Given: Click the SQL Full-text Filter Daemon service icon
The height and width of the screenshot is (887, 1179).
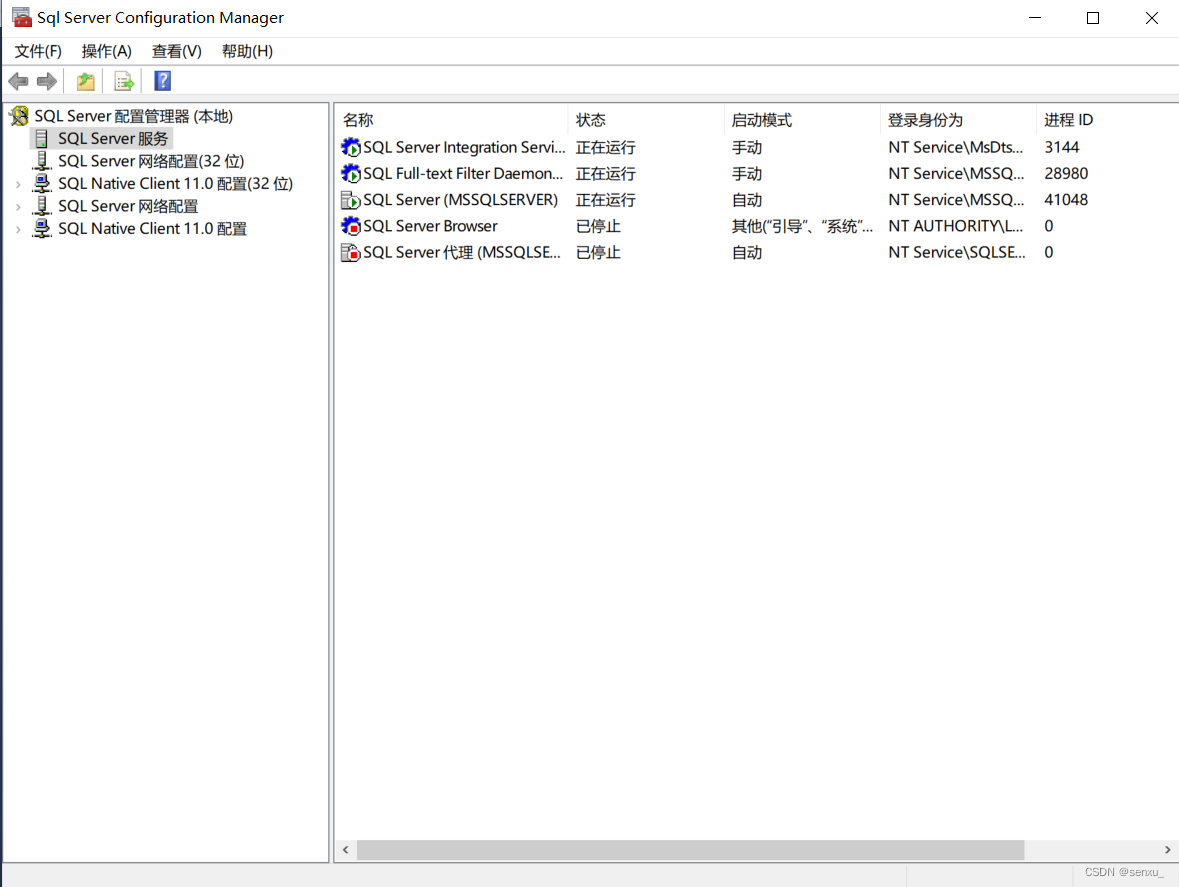Looking at the screenshot, I should 350,174.
